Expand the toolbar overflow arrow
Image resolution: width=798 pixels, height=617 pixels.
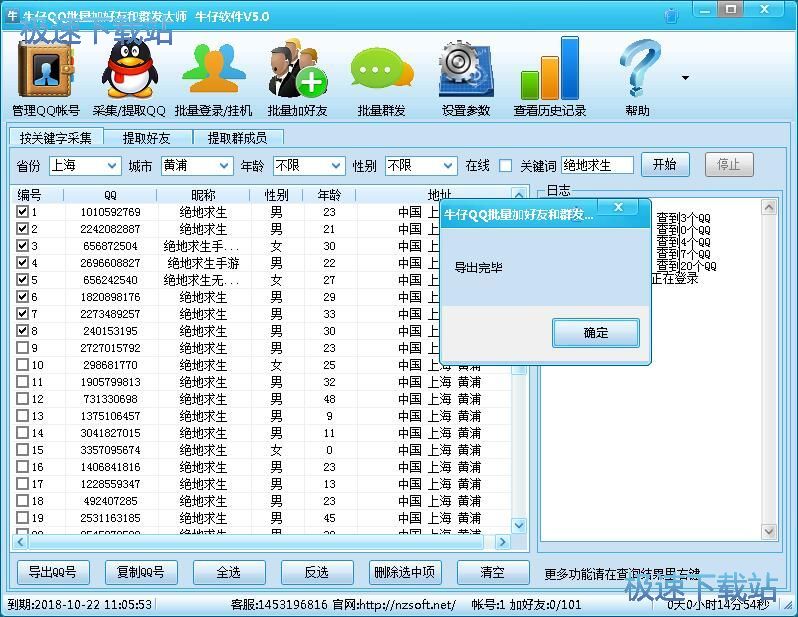click(x=686, y=78)
